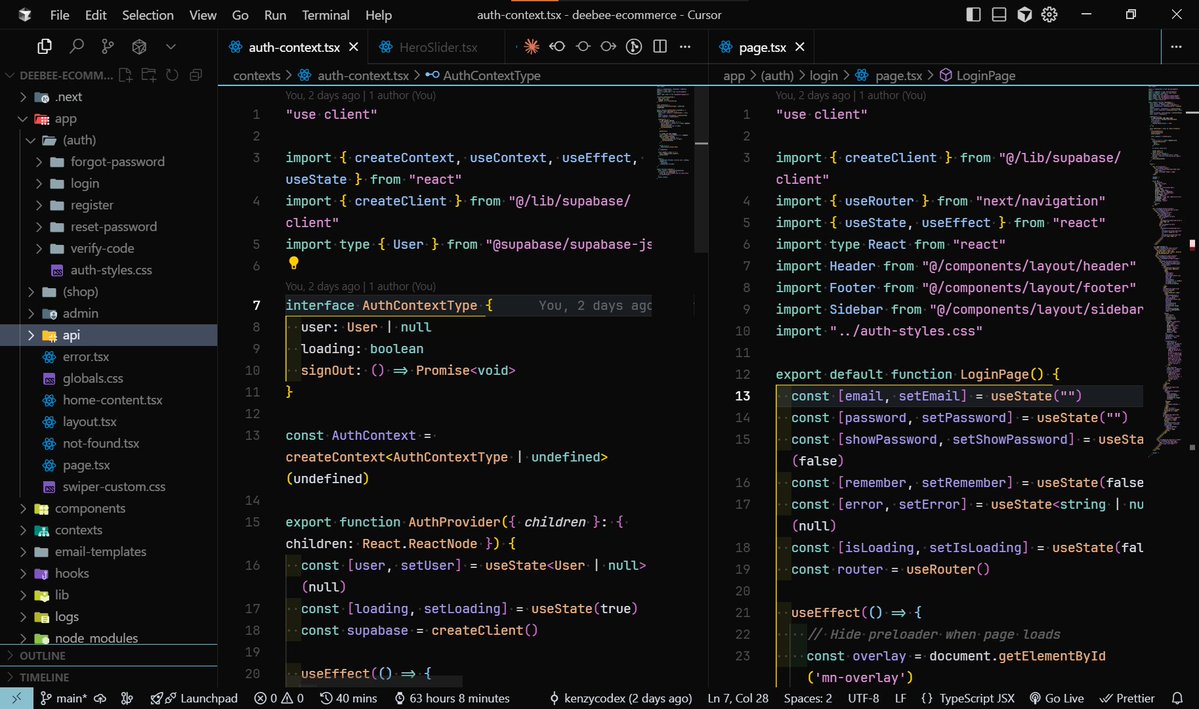Close the auth-context.tsx tab
This screenshot has height=709, width=1199.
pyautogui.click(x=353, y=47)
